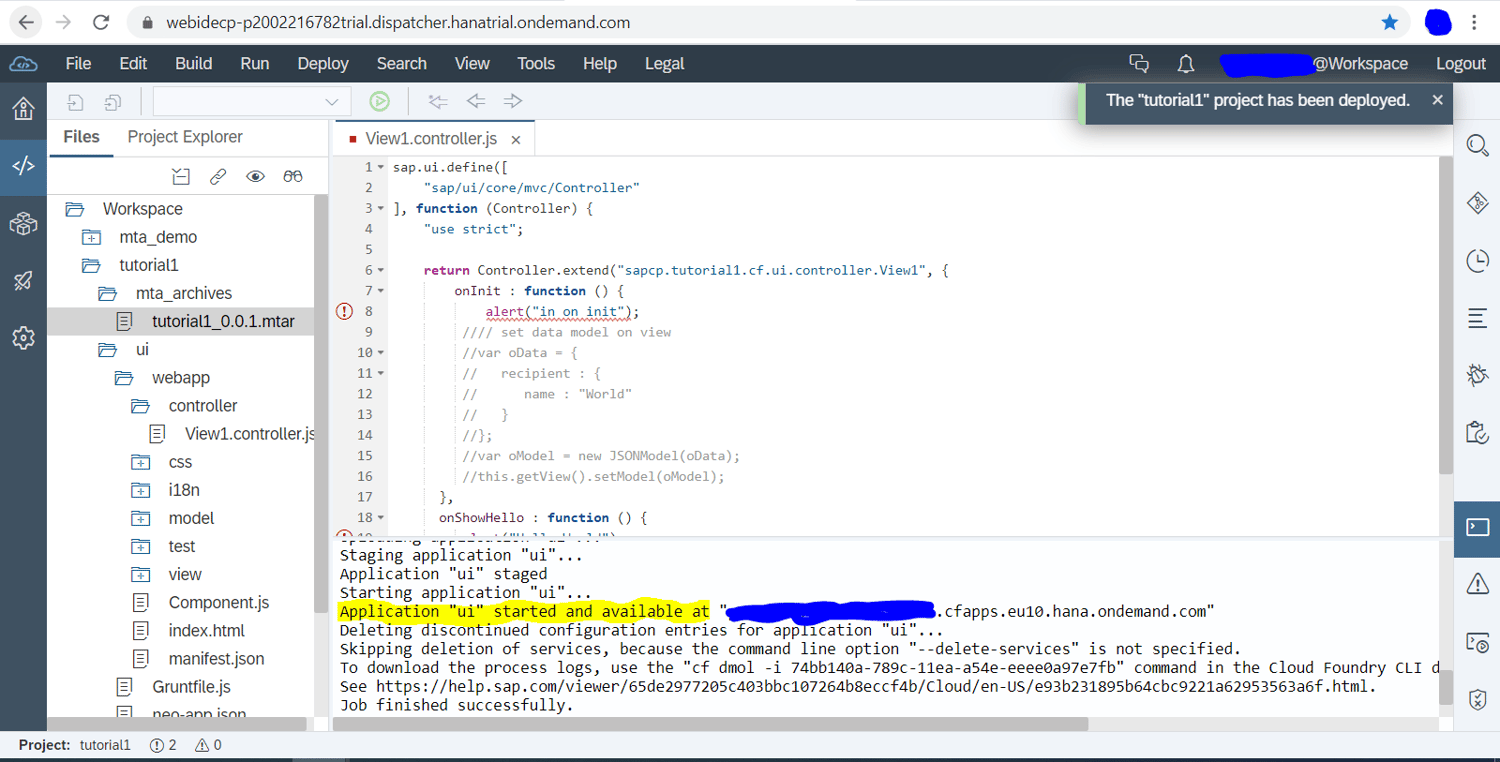Dismiss the tutorial1 deployment notification

(1437, 100)
